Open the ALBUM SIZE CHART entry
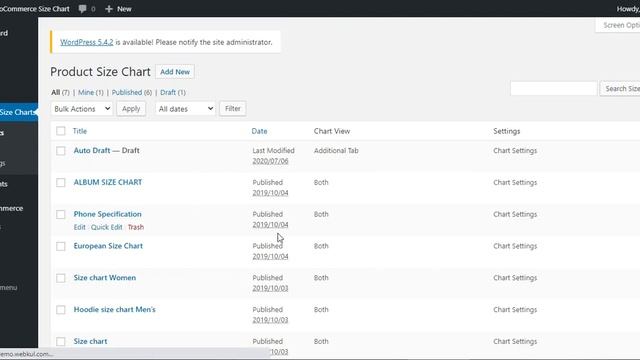This screenshot has height=360, width=640. pyautogui.click(x=108, y=182)
